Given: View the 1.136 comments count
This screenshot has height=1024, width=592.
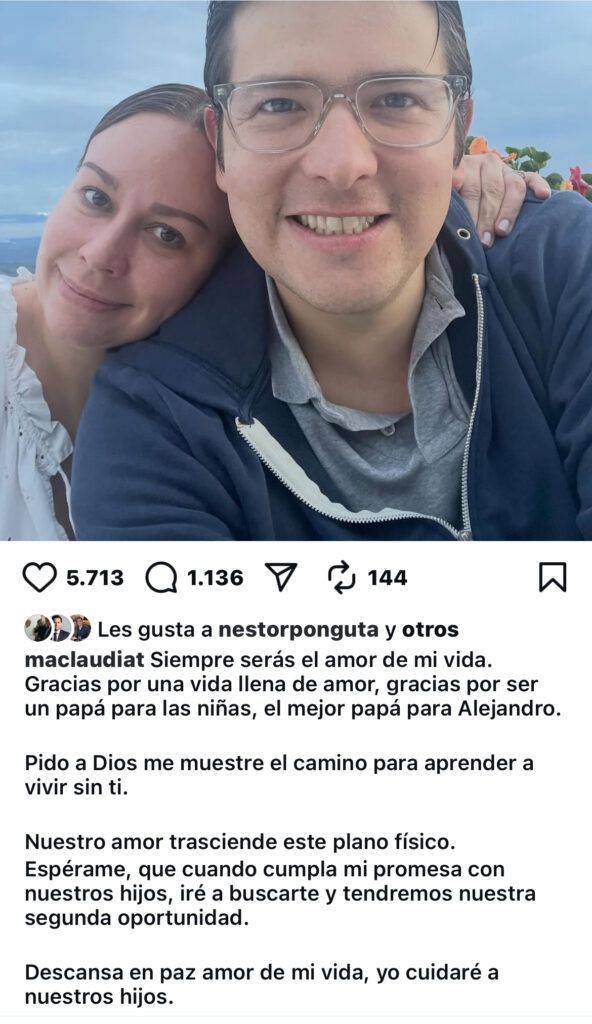Looking at the screenshot, I should tap(215, 577).
